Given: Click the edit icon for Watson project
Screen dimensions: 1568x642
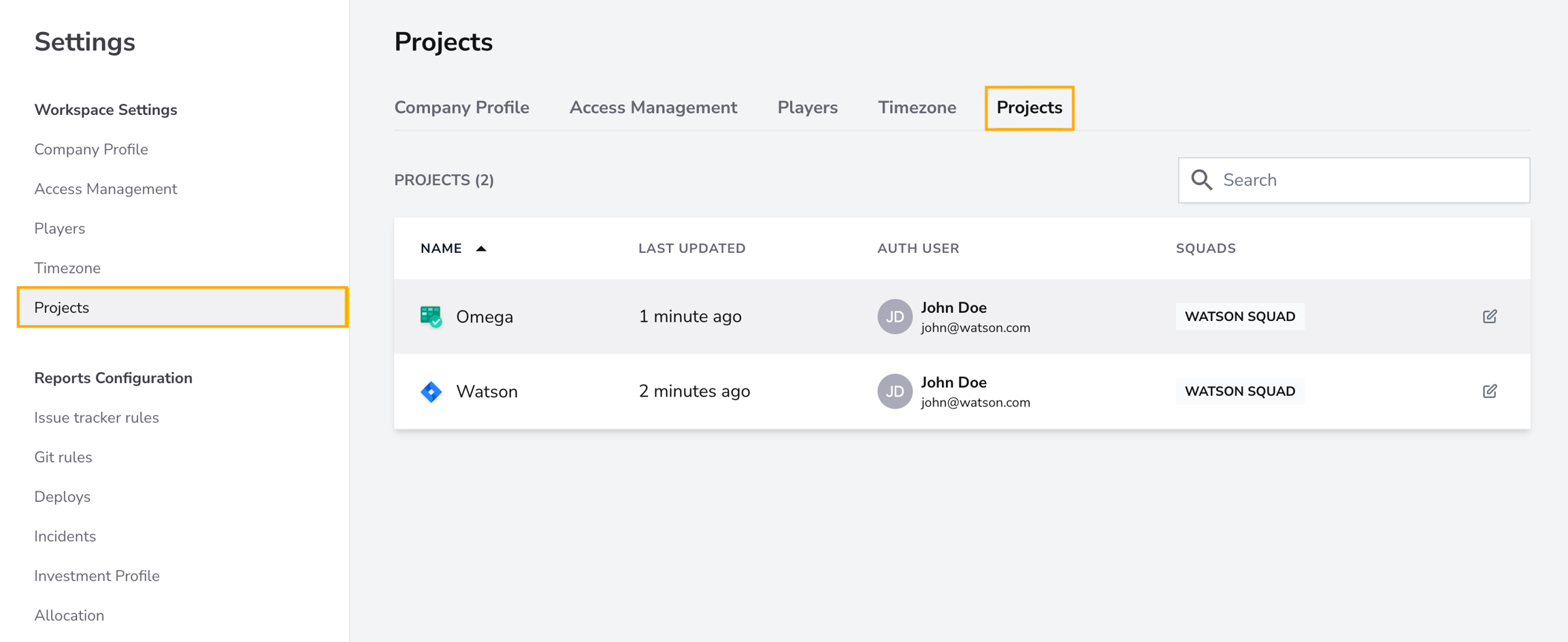Looking at the screenshot, I should [x=1489, y=391].
